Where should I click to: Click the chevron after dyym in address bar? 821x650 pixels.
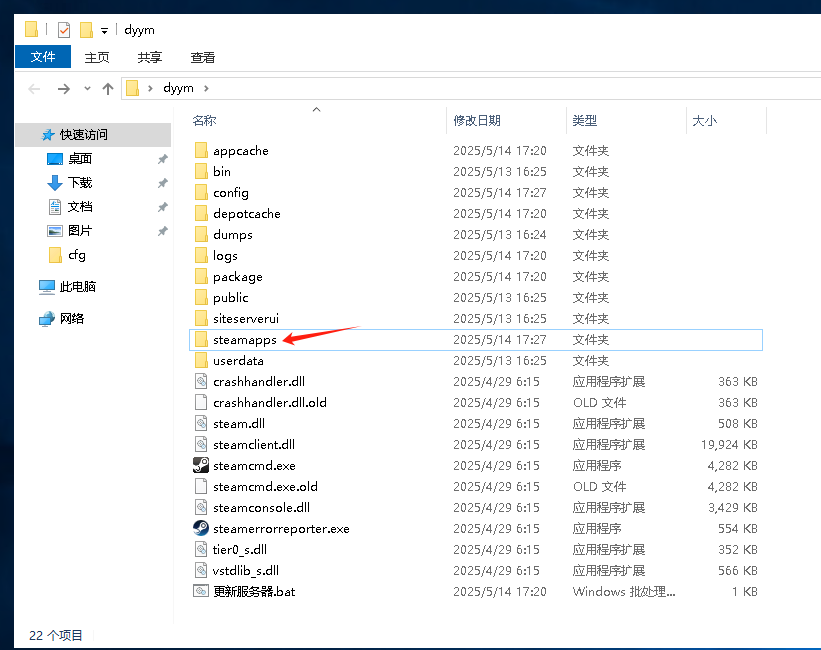click(x=206, y=89)
